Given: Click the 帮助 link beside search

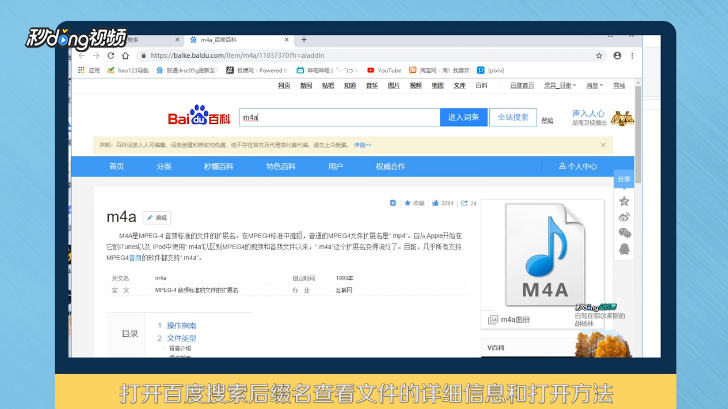Looking at the screenshot, I should pyautogui.click(x=547, y=121).
